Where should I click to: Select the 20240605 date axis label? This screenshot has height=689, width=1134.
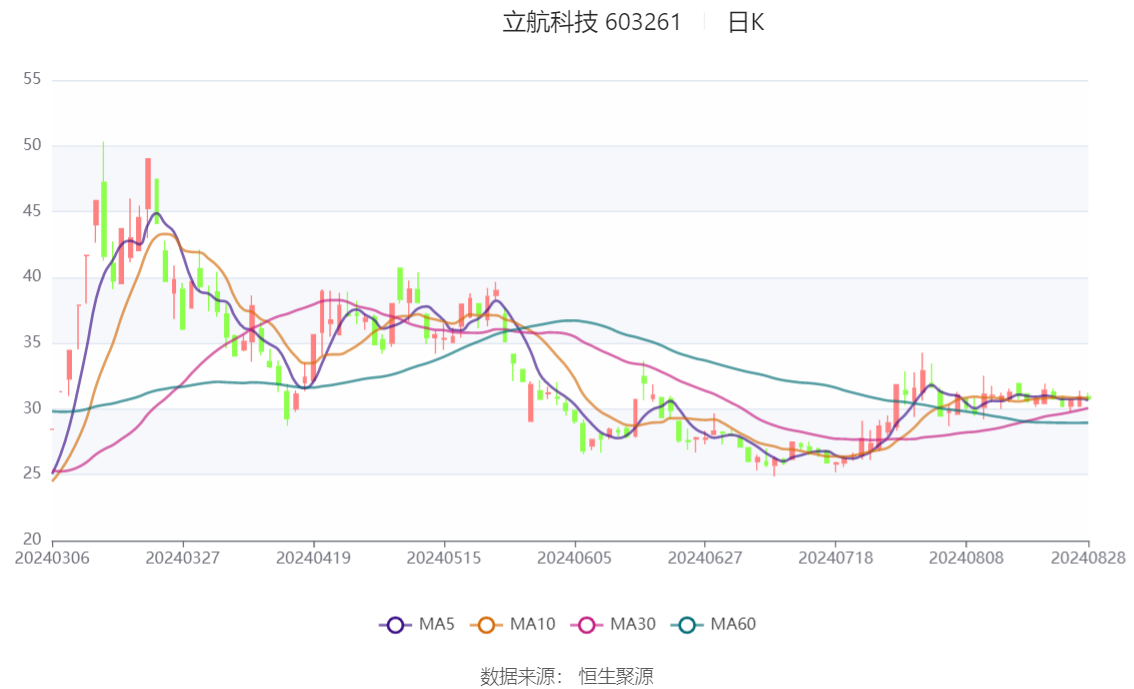click(x=574, y=558)
